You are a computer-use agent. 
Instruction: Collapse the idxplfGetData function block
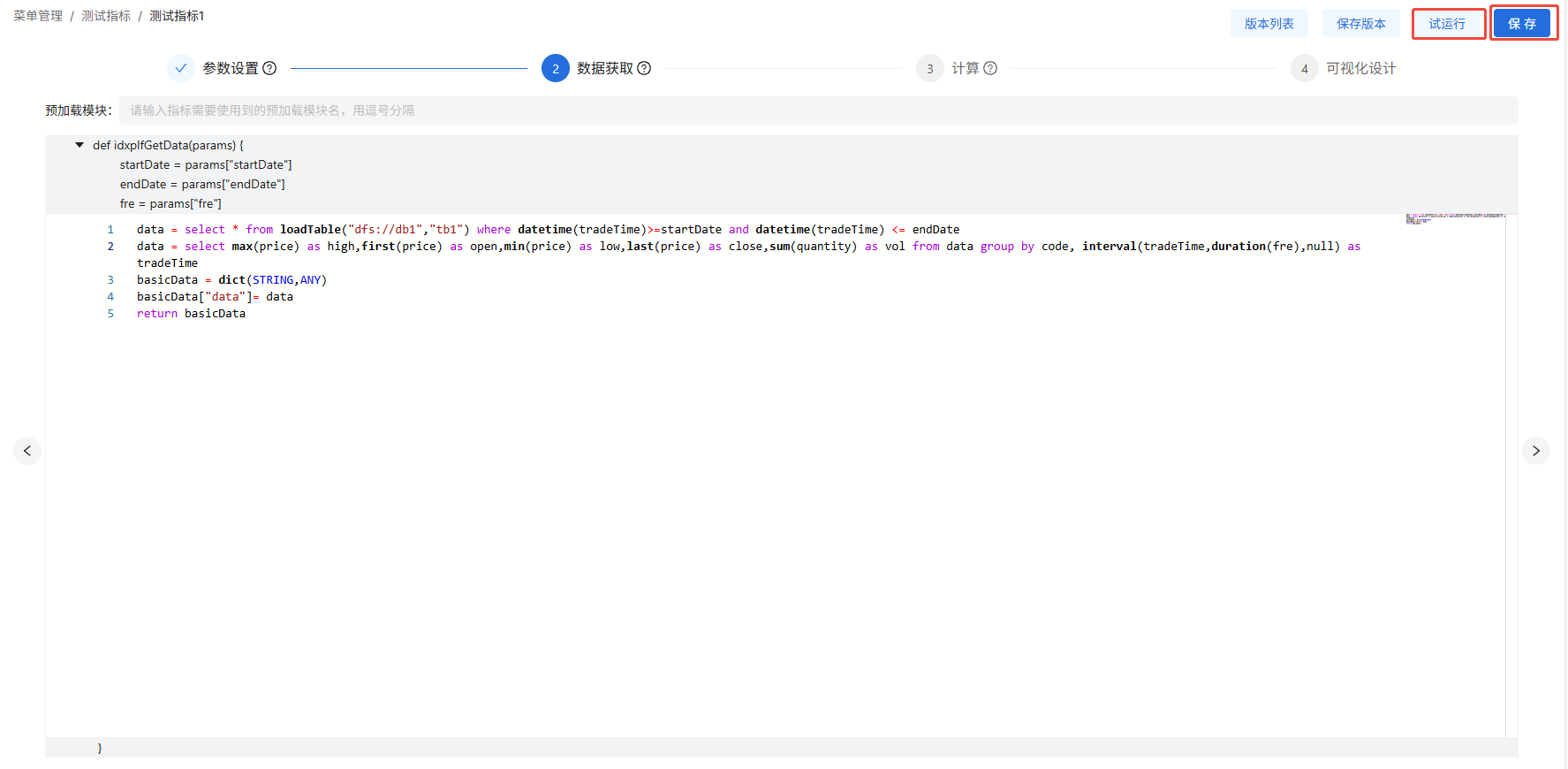[x=80, y=145]
